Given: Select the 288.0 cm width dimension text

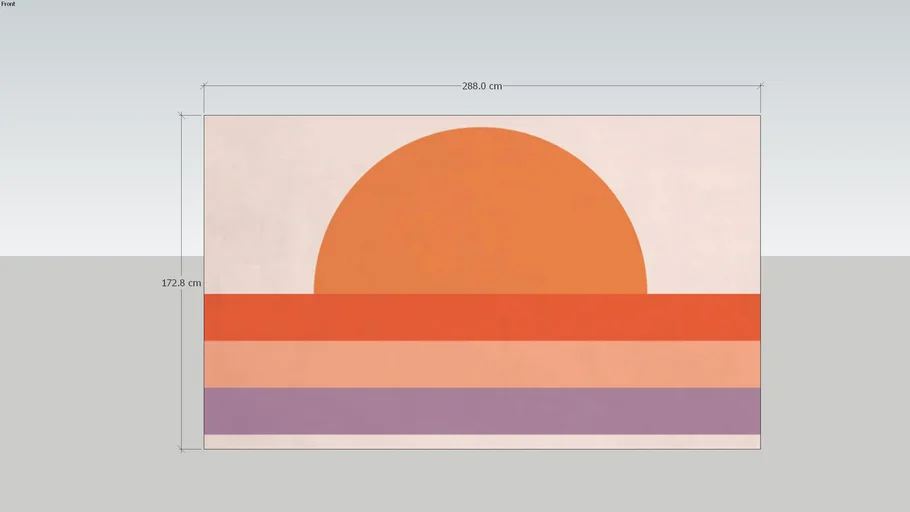Looking at the screenshot, I should click(x=481, y=86).
